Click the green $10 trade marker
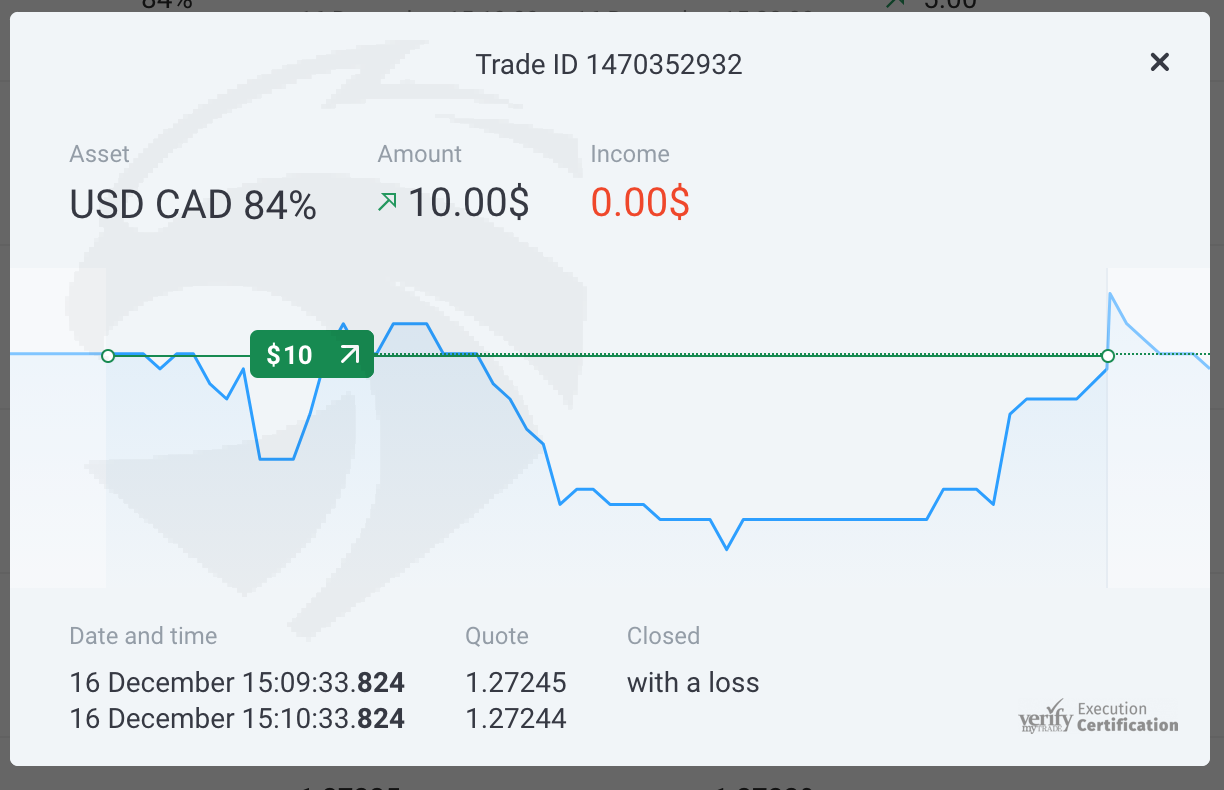 coord(312,354)
